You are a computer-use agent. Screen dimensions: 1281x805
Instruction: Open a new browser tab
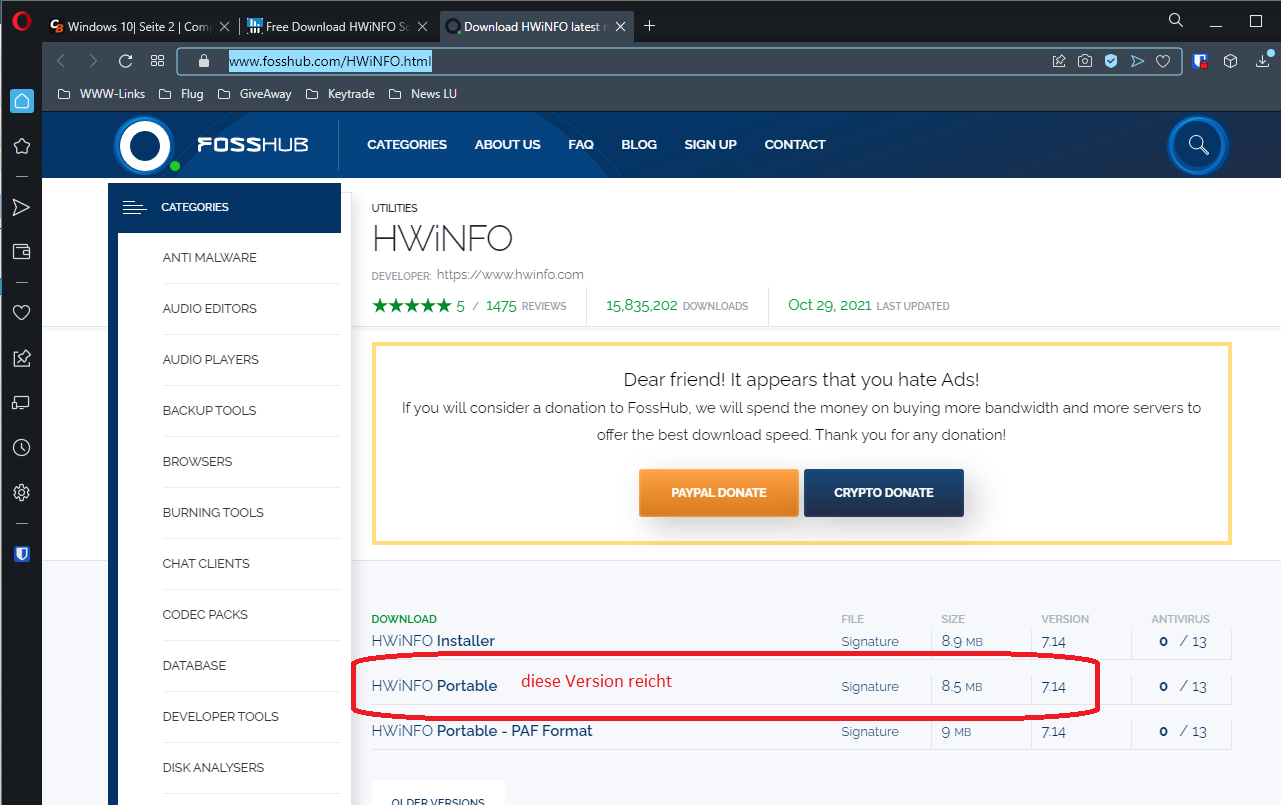click(649, 26)
